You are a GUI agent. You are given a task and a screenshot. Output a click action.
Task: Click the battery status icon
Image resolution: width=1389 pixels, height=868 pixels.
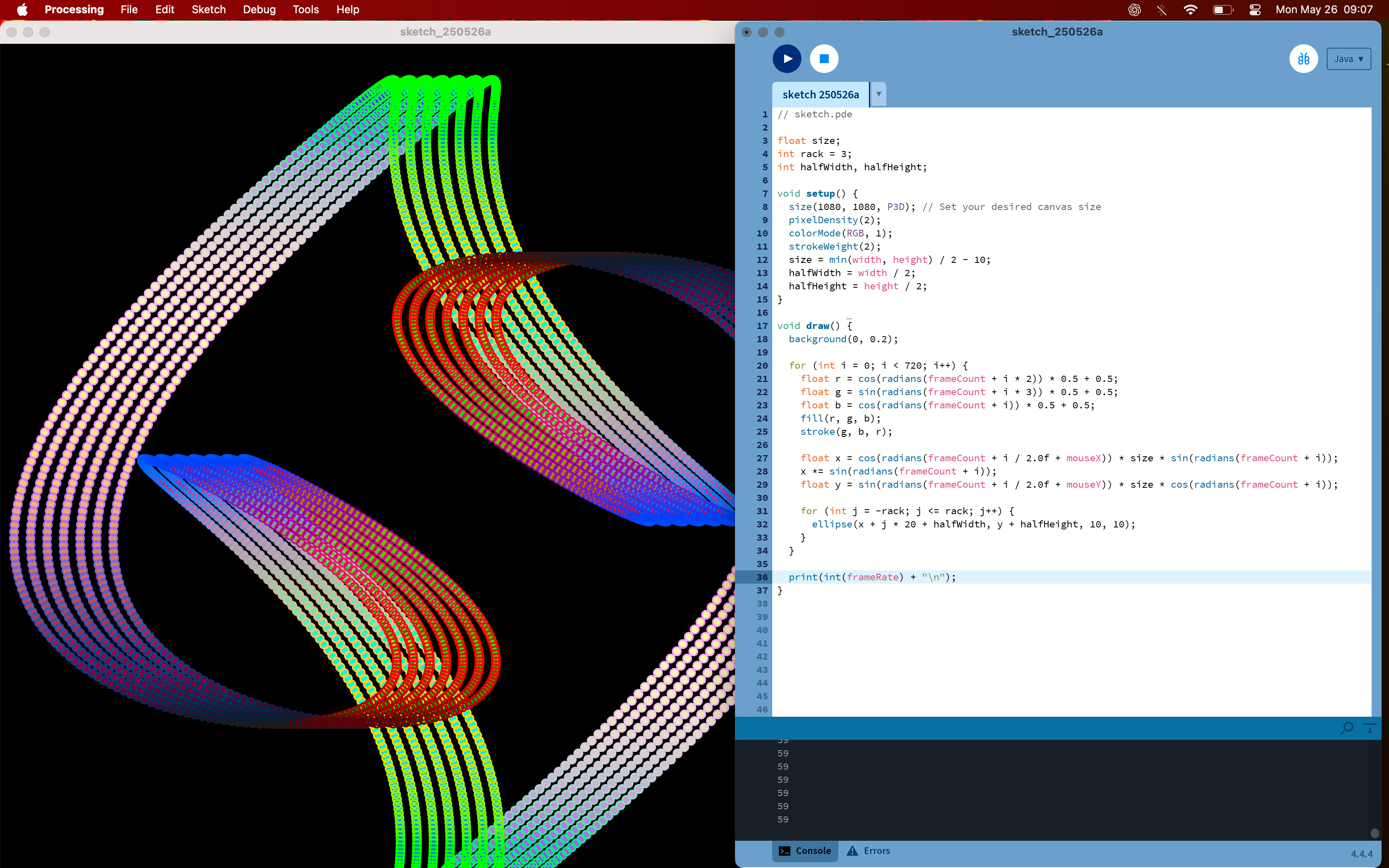point(1222,10)
